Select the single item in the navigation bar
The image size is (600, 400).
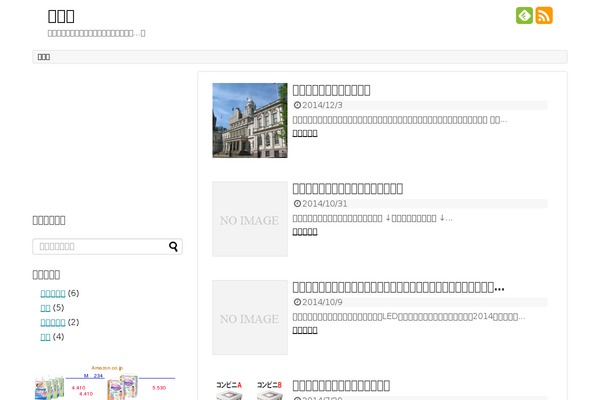click(x=44, y=57)
